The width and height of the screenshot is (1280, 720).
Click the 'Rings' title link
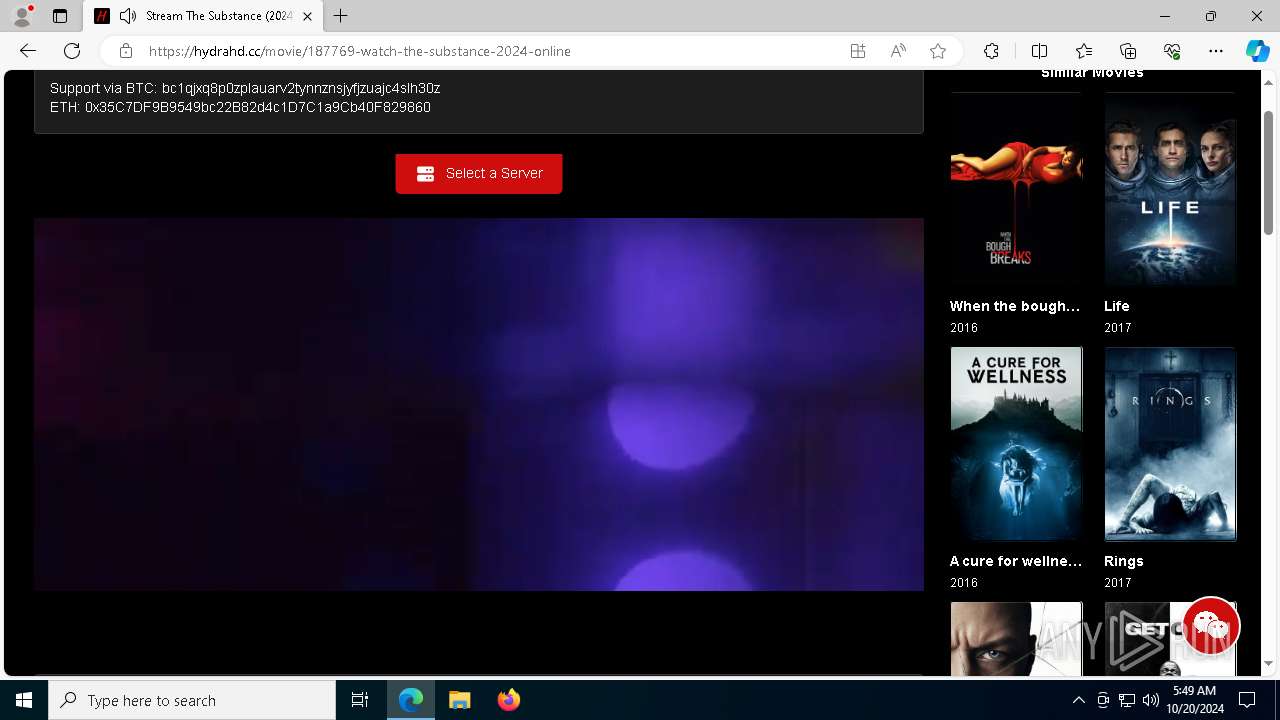coord(1124,561)
